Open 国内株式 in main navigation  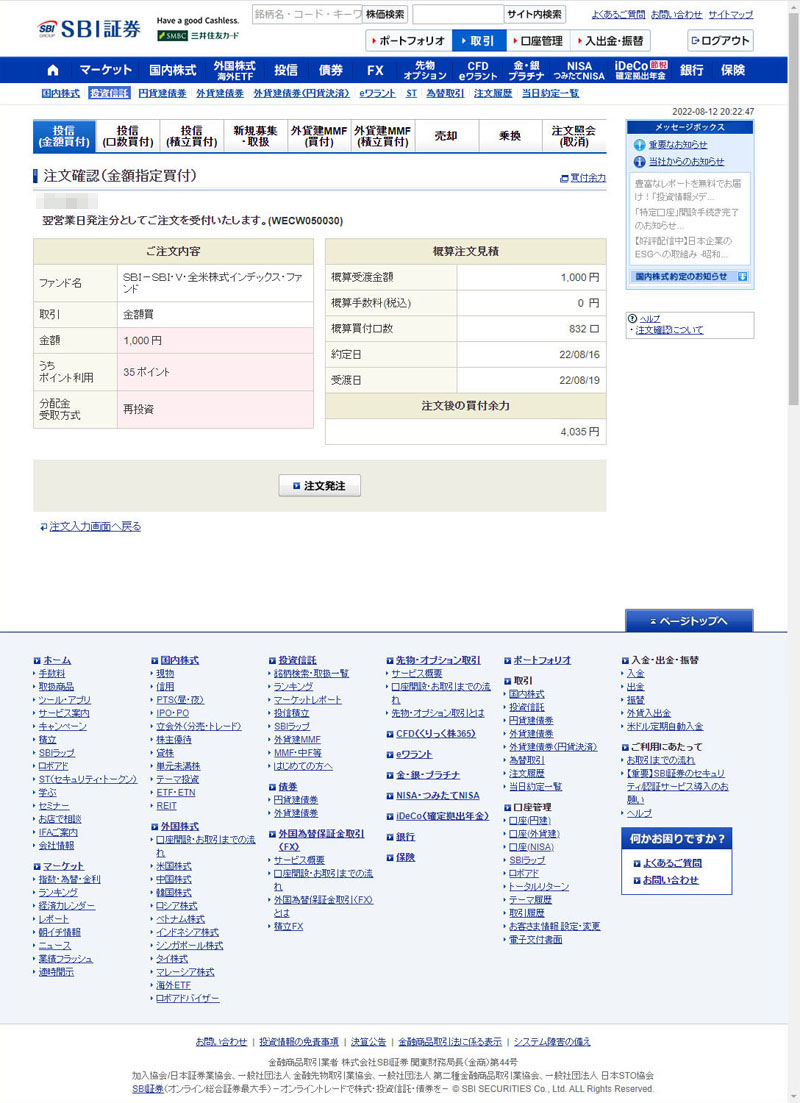[x=172, y=70]
